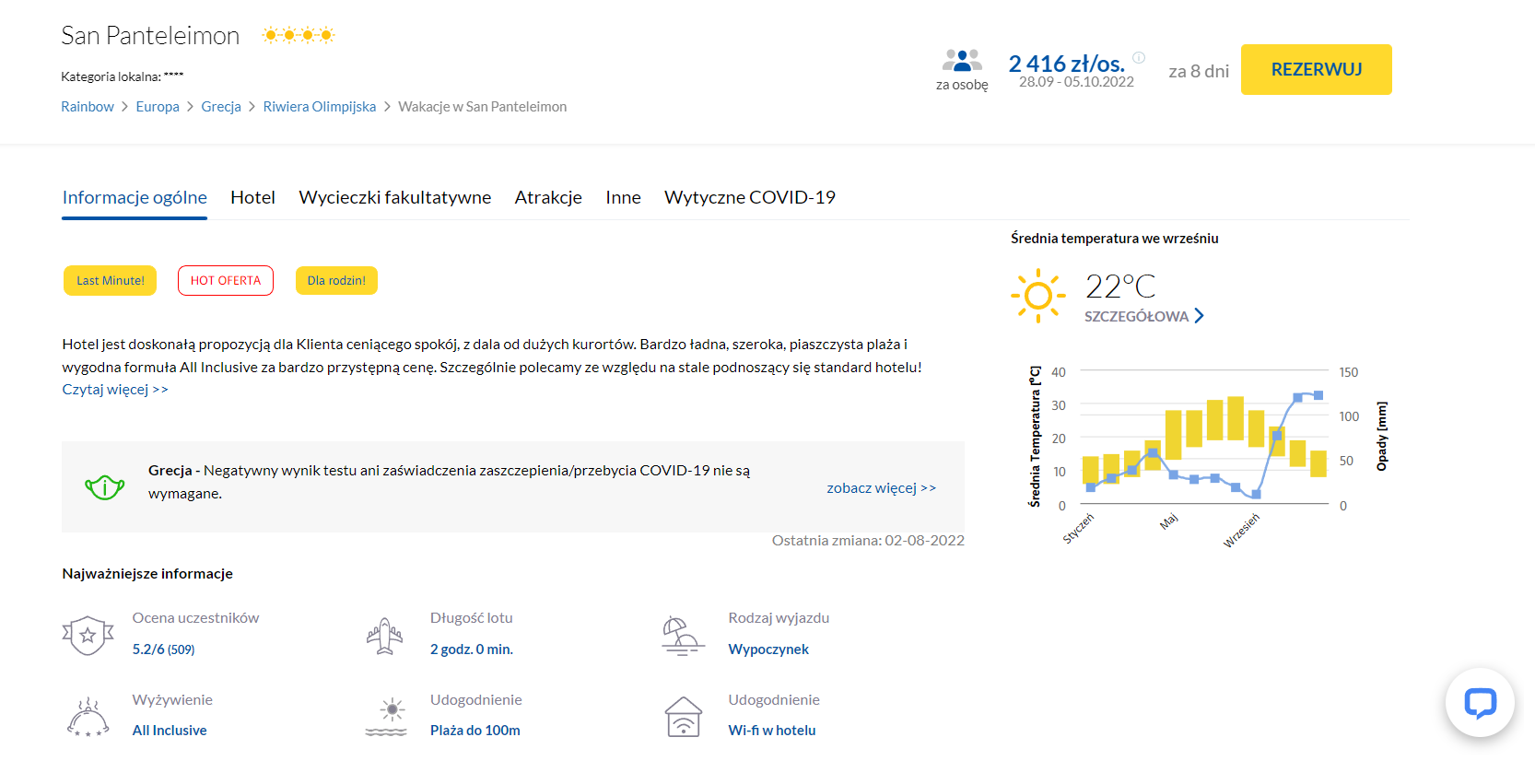Expand description with 'Czytaj więcej >>'
Image resolution: width=1535 pixels, height=784 pixels.
(x=115, y=390)
